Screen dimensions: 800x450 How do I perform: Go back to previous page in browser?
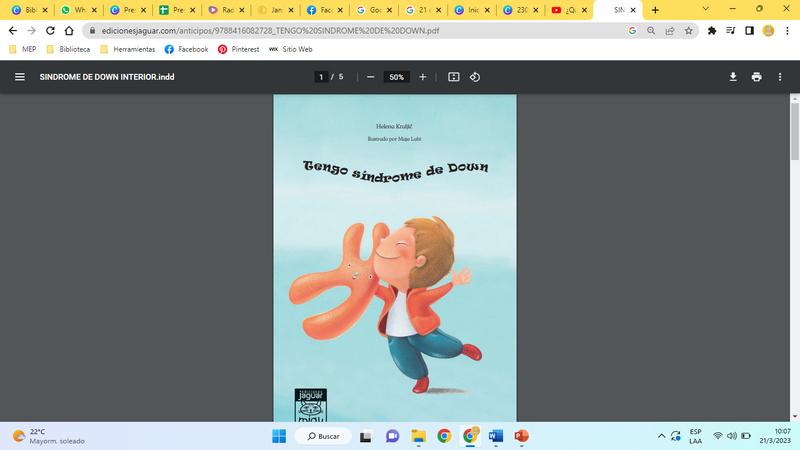tap(13, 31)
